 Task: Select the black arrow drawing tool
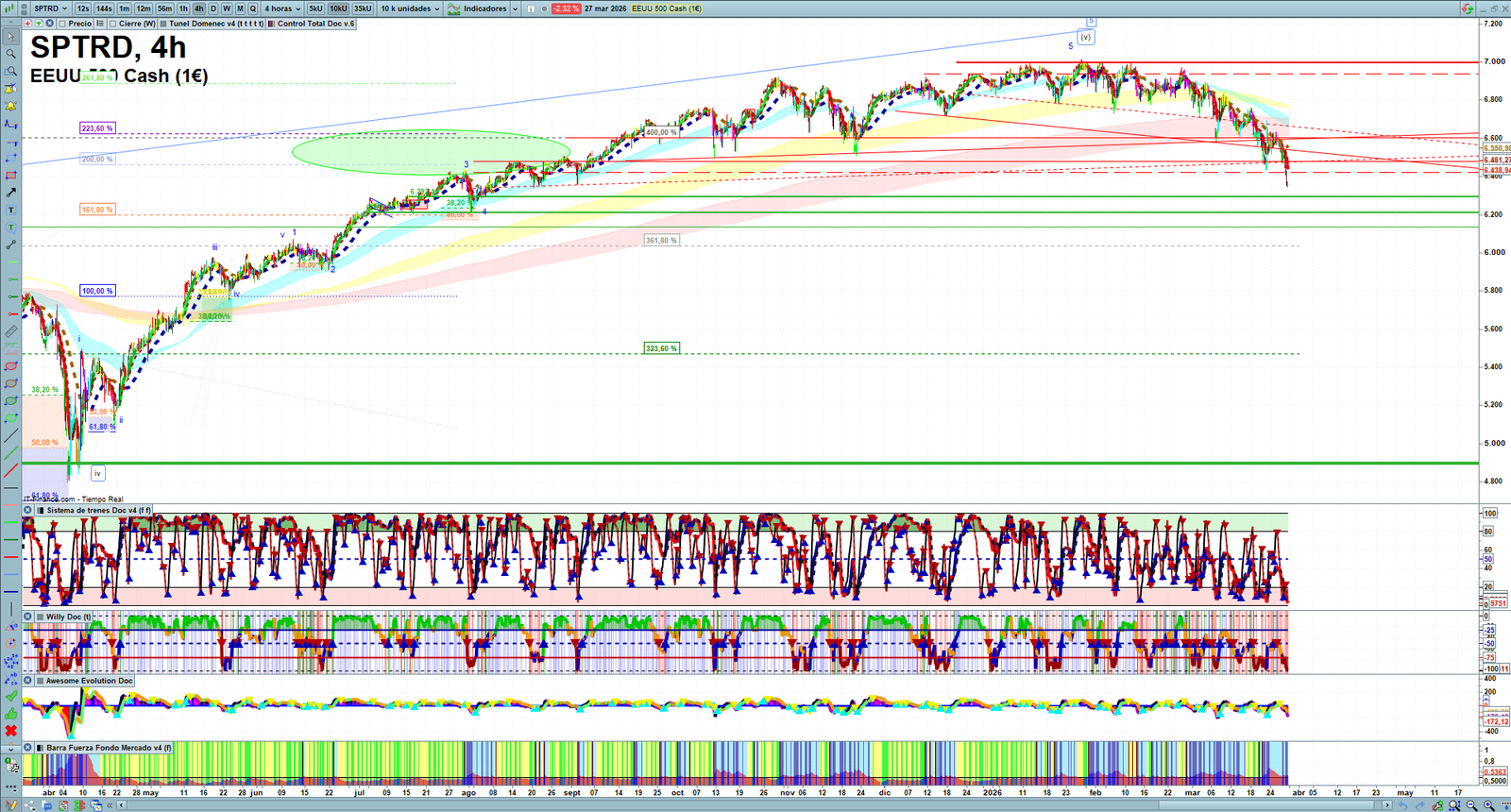(10, 193)
